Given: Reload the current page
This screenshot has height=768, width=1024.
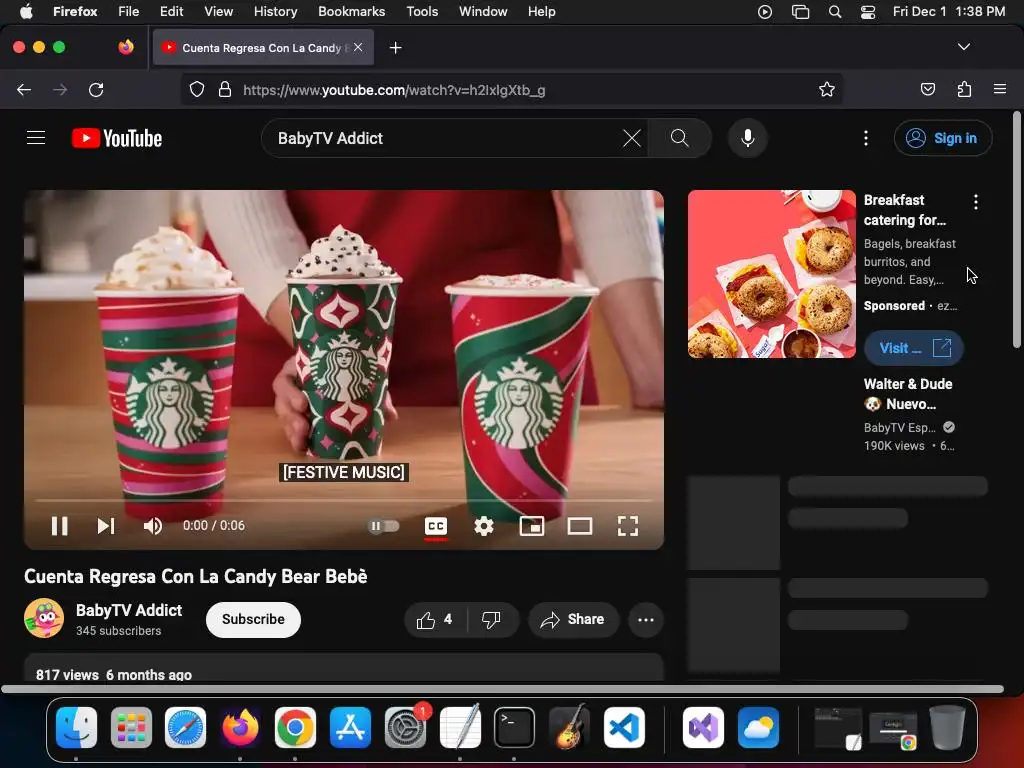Looking at the screenshot, I should (x=96, y=89).
